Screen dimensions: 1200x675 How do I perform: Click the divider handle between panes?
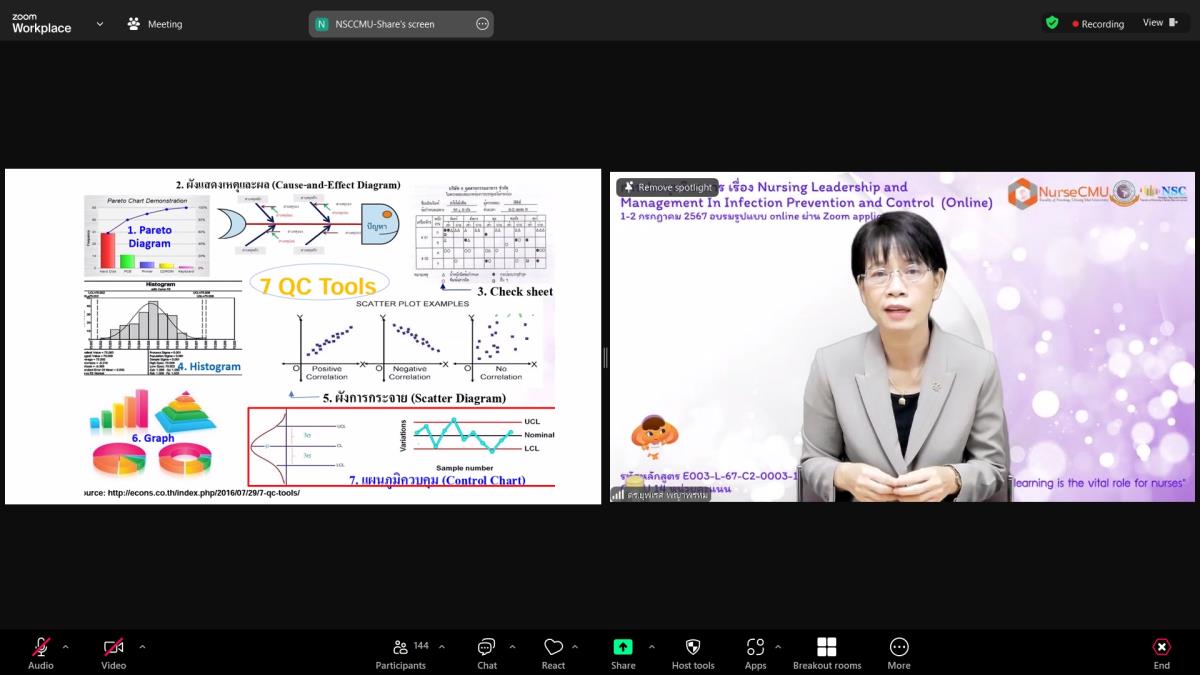606,357
